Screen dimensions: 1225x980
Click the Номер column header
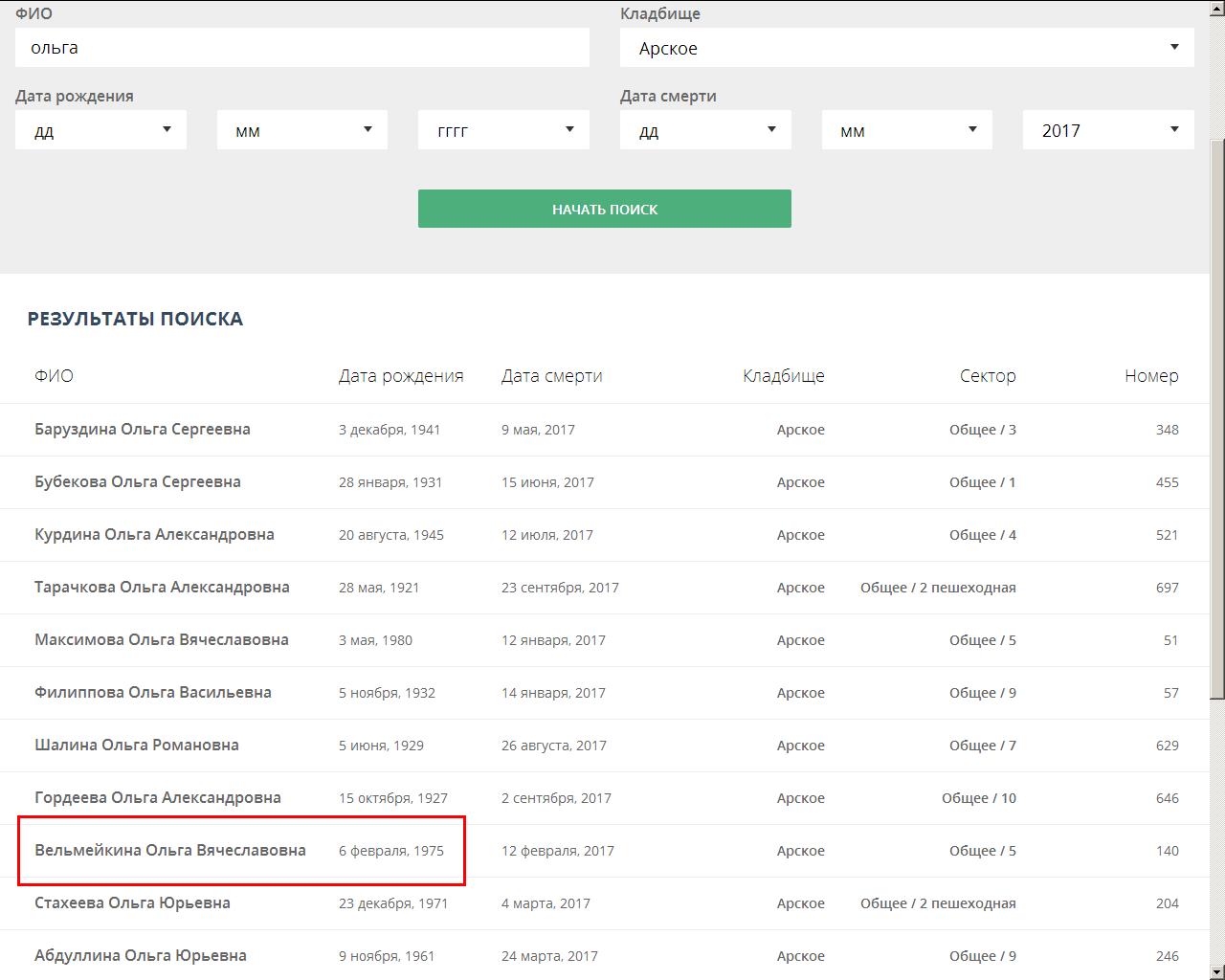click(x=1151, y=376)
